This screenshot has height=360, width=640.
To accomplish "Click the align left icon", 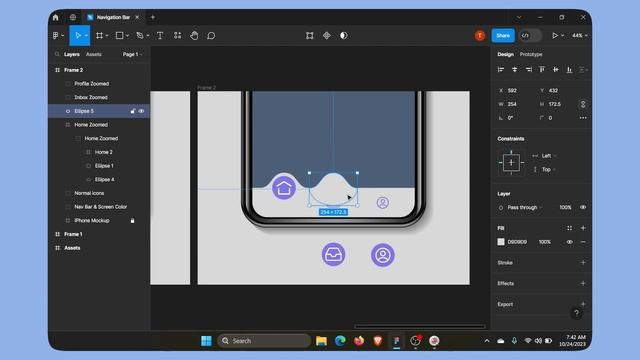I will click(501, 70).
